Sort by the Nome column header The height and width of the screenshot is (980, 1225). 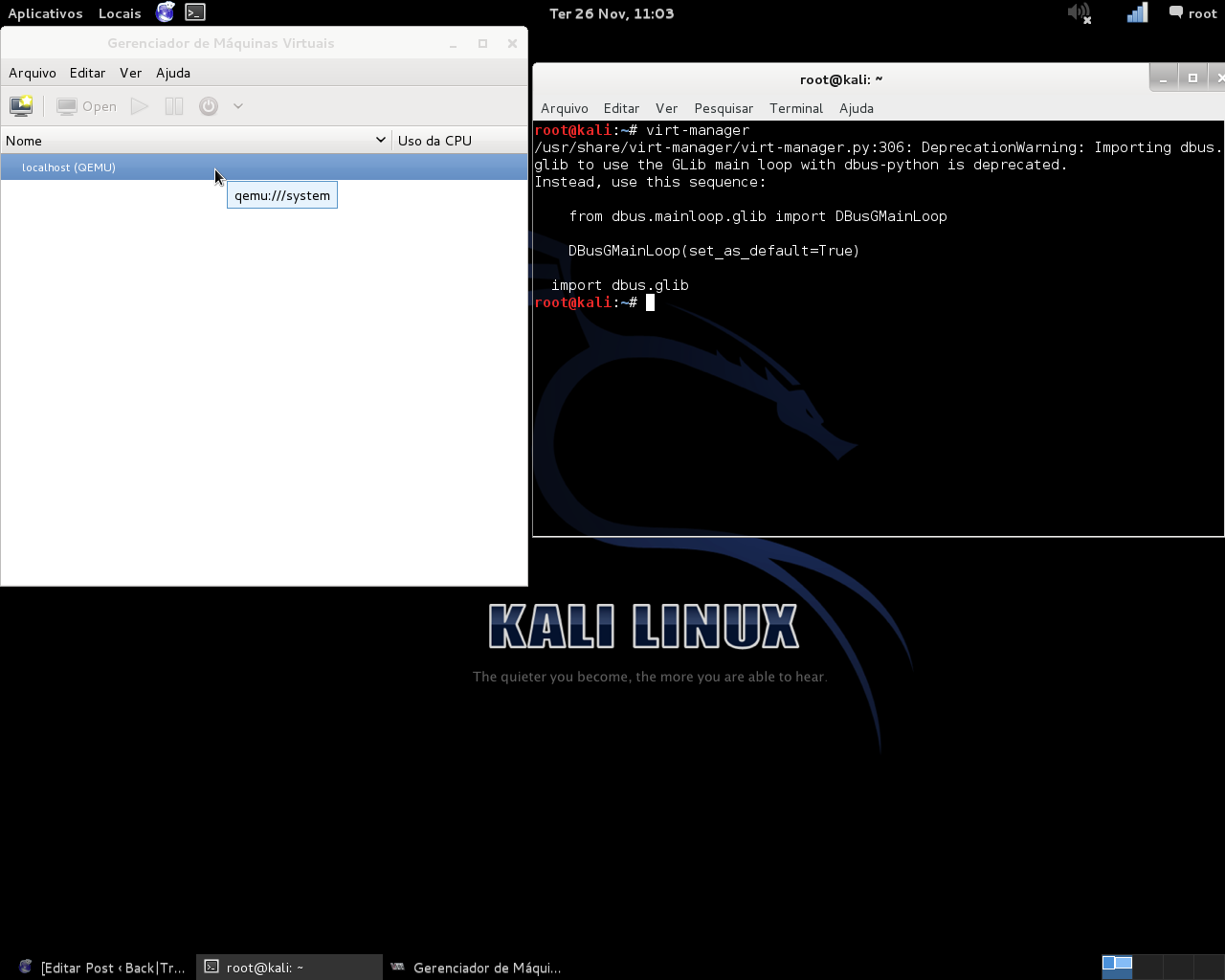195,141
